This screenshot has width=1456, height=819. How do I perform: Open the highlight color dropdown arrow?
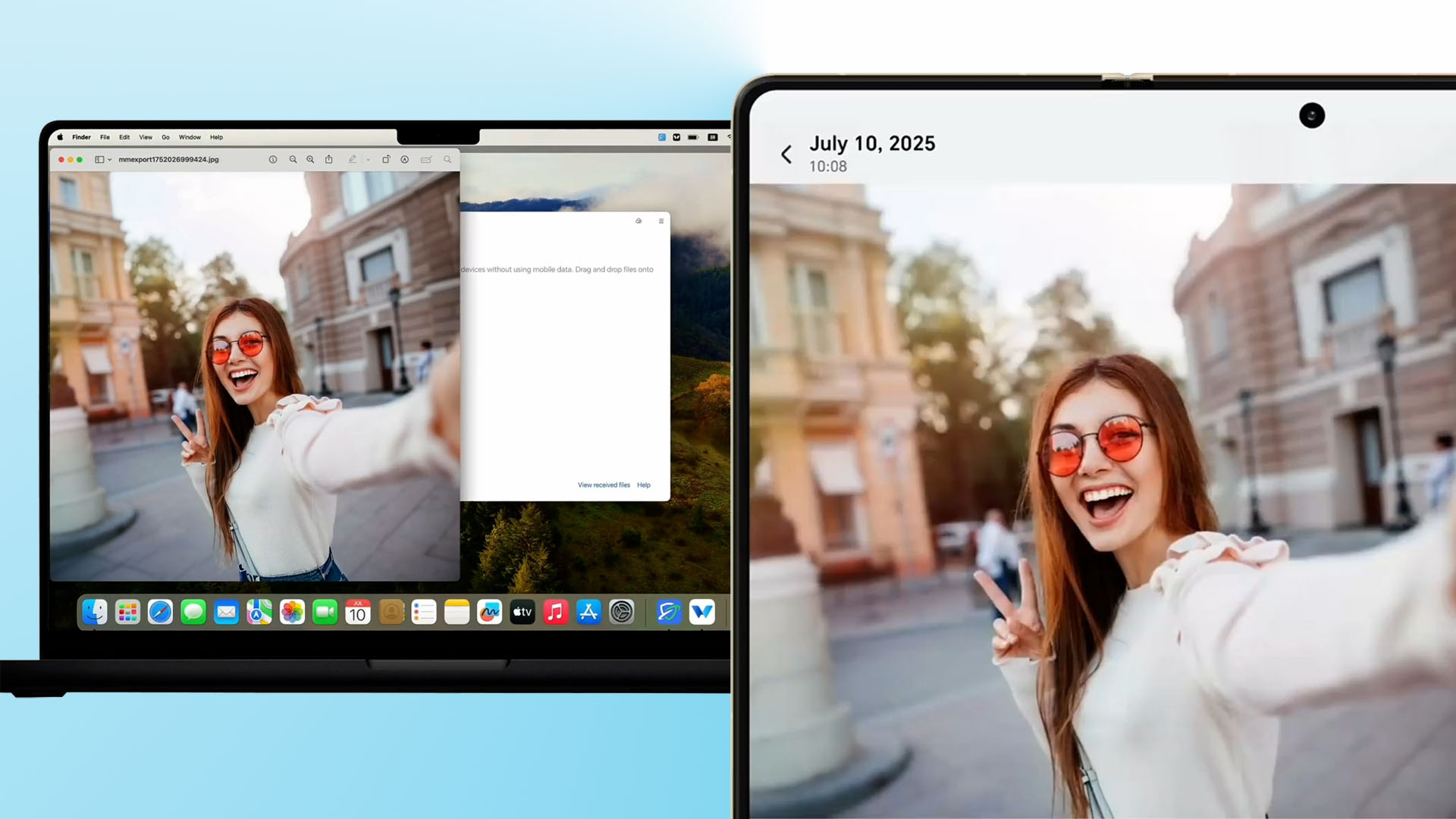[369, 160]
